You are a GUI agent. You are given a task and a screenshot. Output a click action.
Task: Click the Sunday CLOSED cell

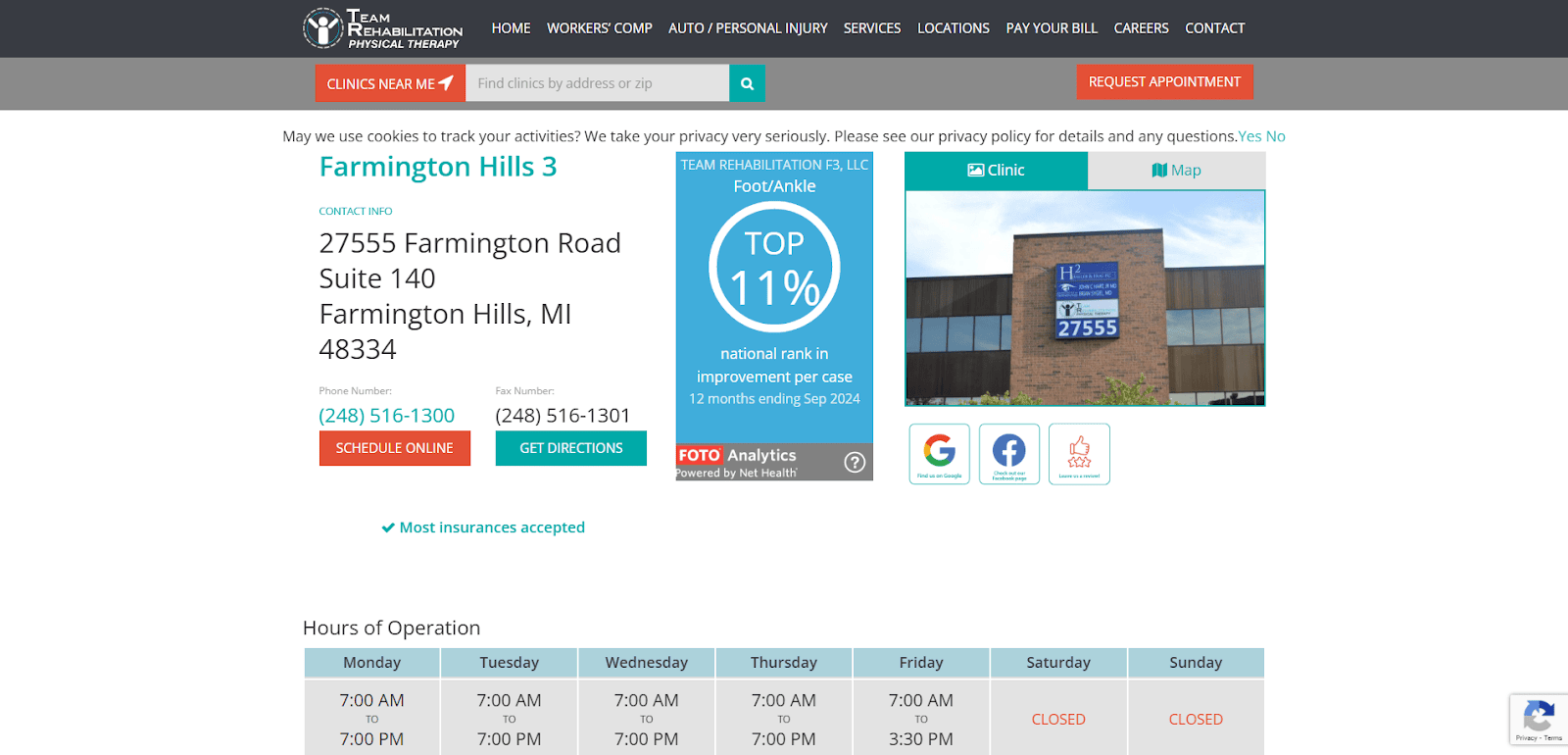pos(1196,720)
